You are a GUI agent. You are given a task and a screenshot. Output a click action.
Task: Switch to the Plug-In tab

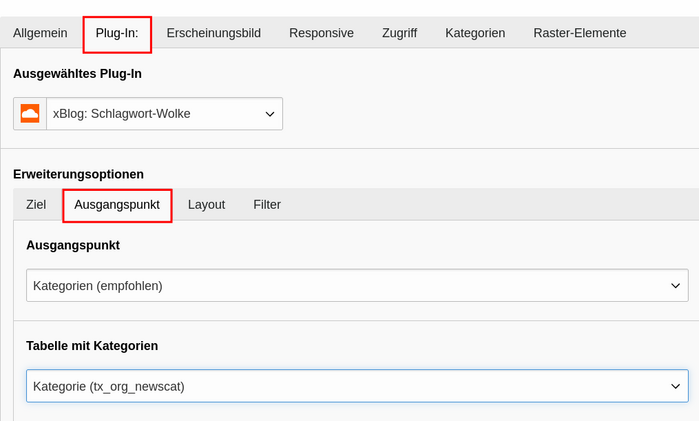click(x=117, y=33)
